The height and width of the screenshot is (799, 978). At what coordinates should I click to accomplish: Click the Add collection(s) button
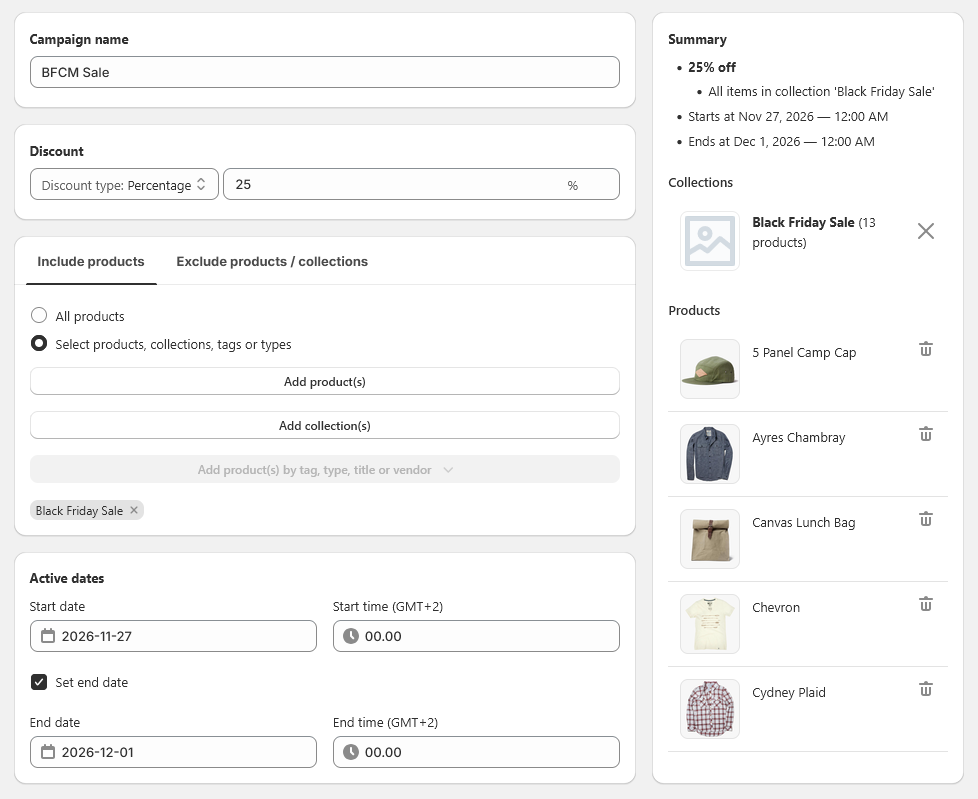tap(325, 425)
